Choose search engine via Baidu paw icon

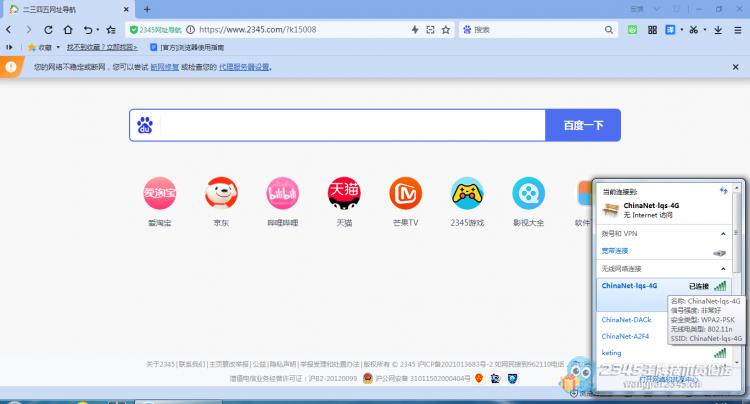click(x=467, y=30)
